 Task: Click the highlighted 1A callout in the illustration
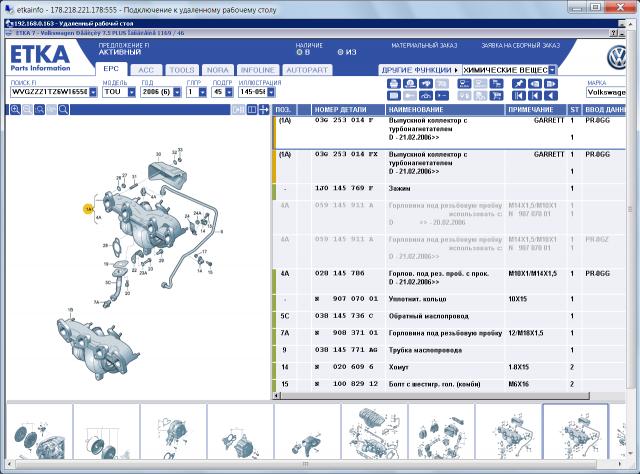pos(89,209)
